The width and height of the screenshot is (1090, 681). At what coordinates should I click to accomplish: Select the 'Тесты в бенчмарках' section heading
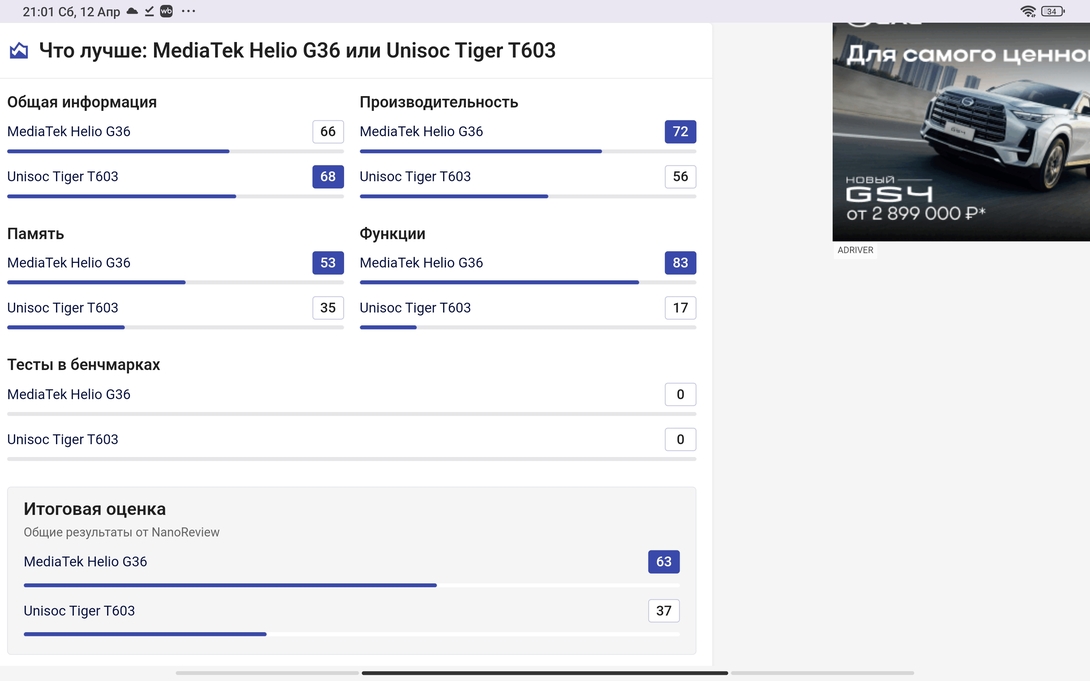[x=84, y=365]
